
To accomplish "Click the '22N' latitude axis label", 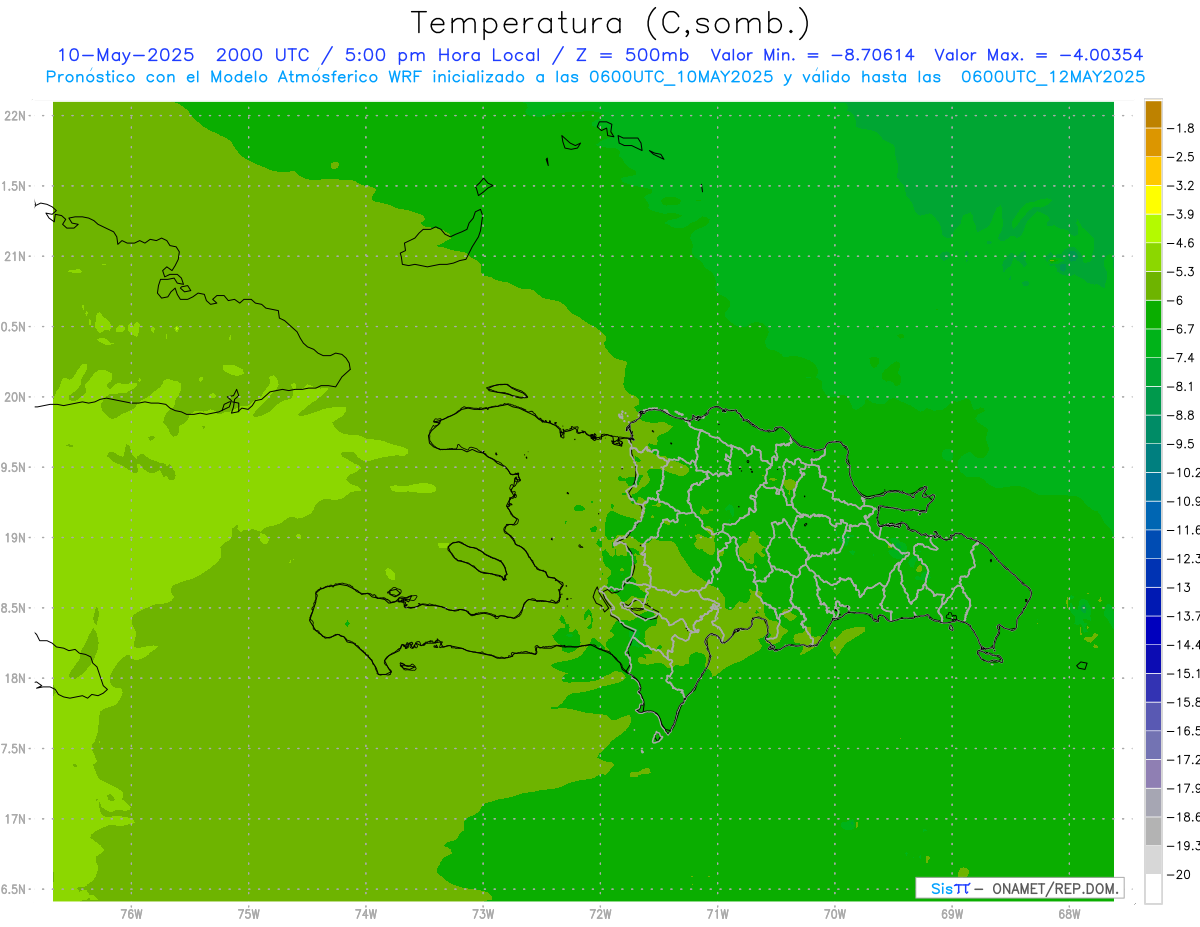I will 17,116.
